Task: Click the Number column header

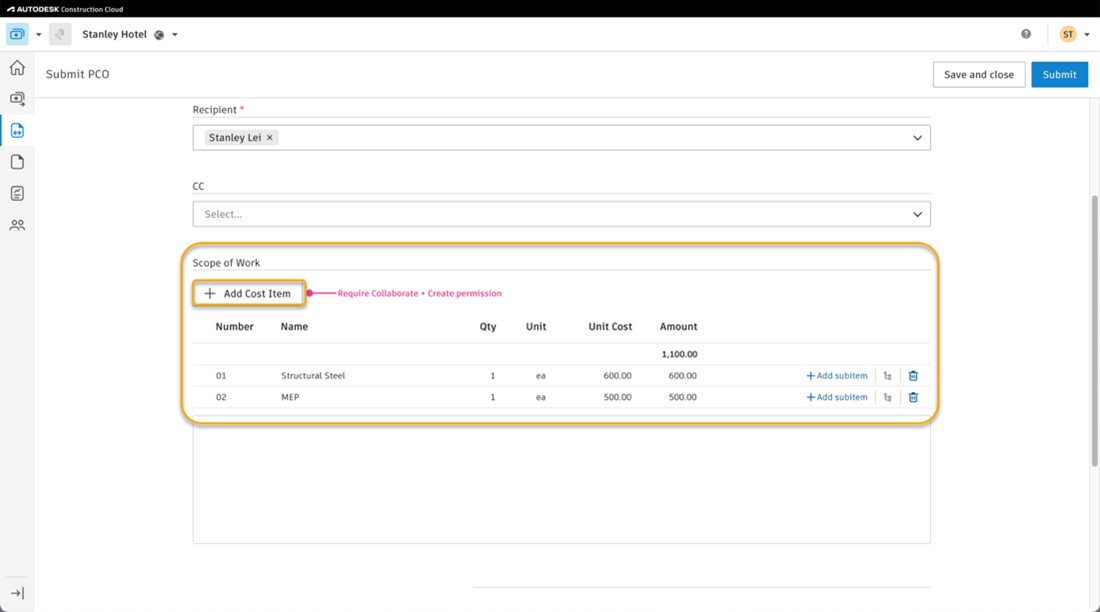Action: point(234,326)
